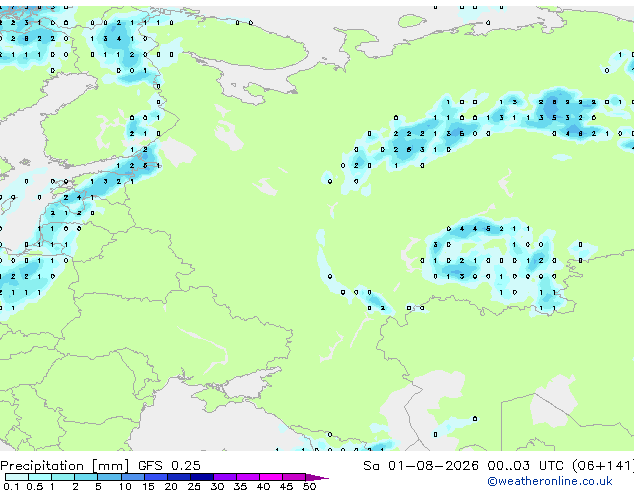
Task: Click the 40–45 mm magenta swatch
Action: click(x=271, y=477)
